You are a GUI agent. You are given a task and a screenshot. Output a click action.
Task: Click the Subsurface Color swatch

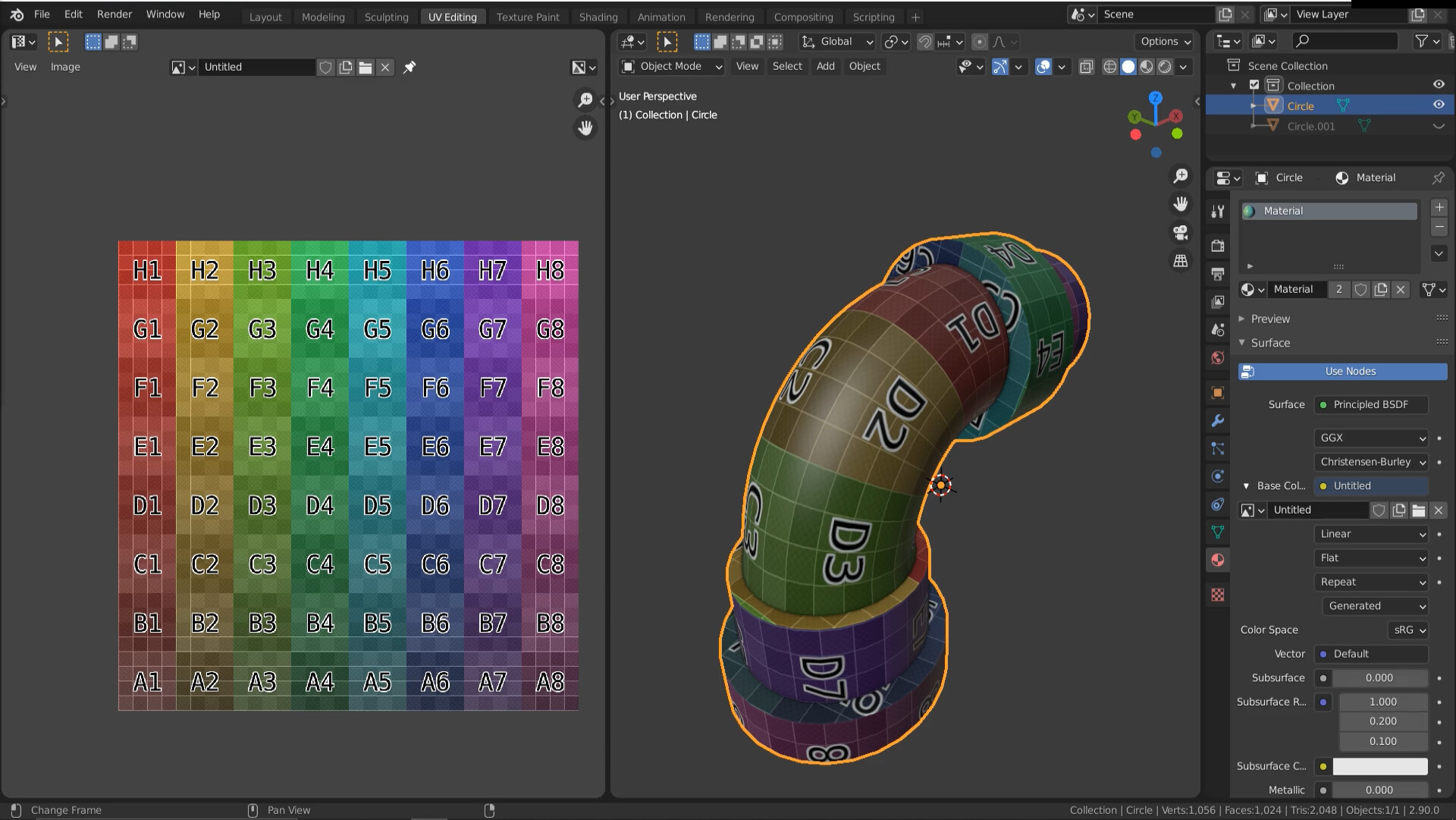pyautogui.click(x=1380, y=766)
